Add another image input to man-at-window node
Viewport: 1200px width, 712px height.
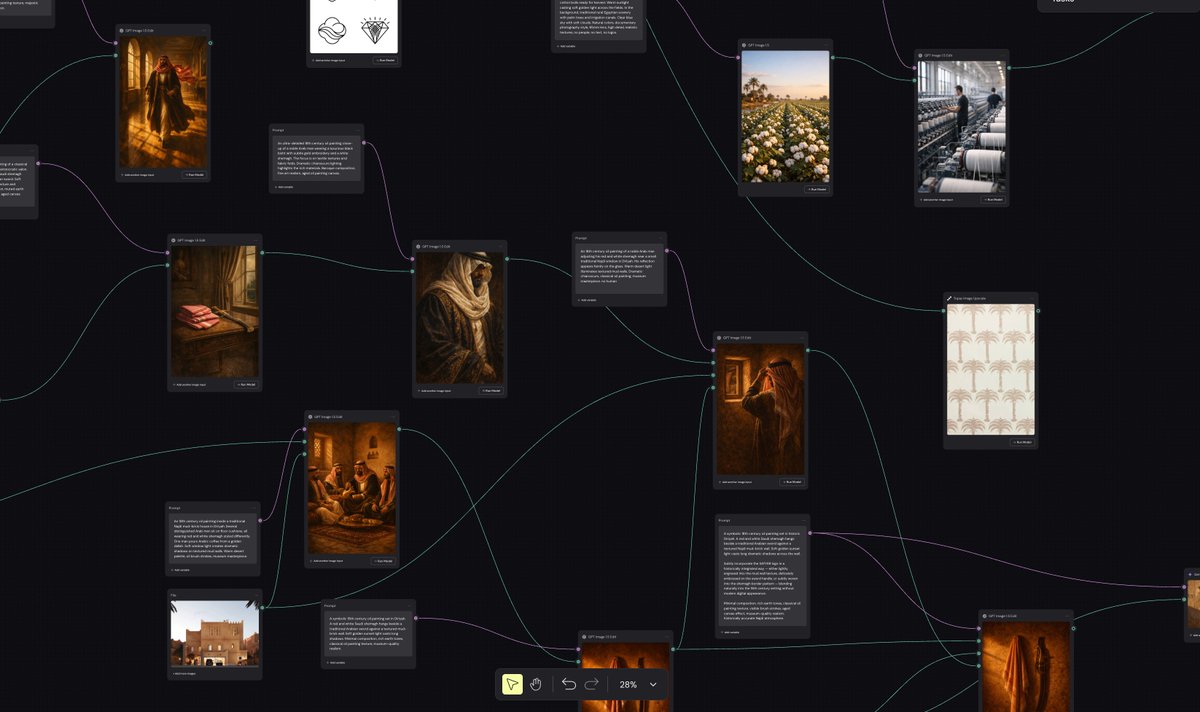(735, 481)
